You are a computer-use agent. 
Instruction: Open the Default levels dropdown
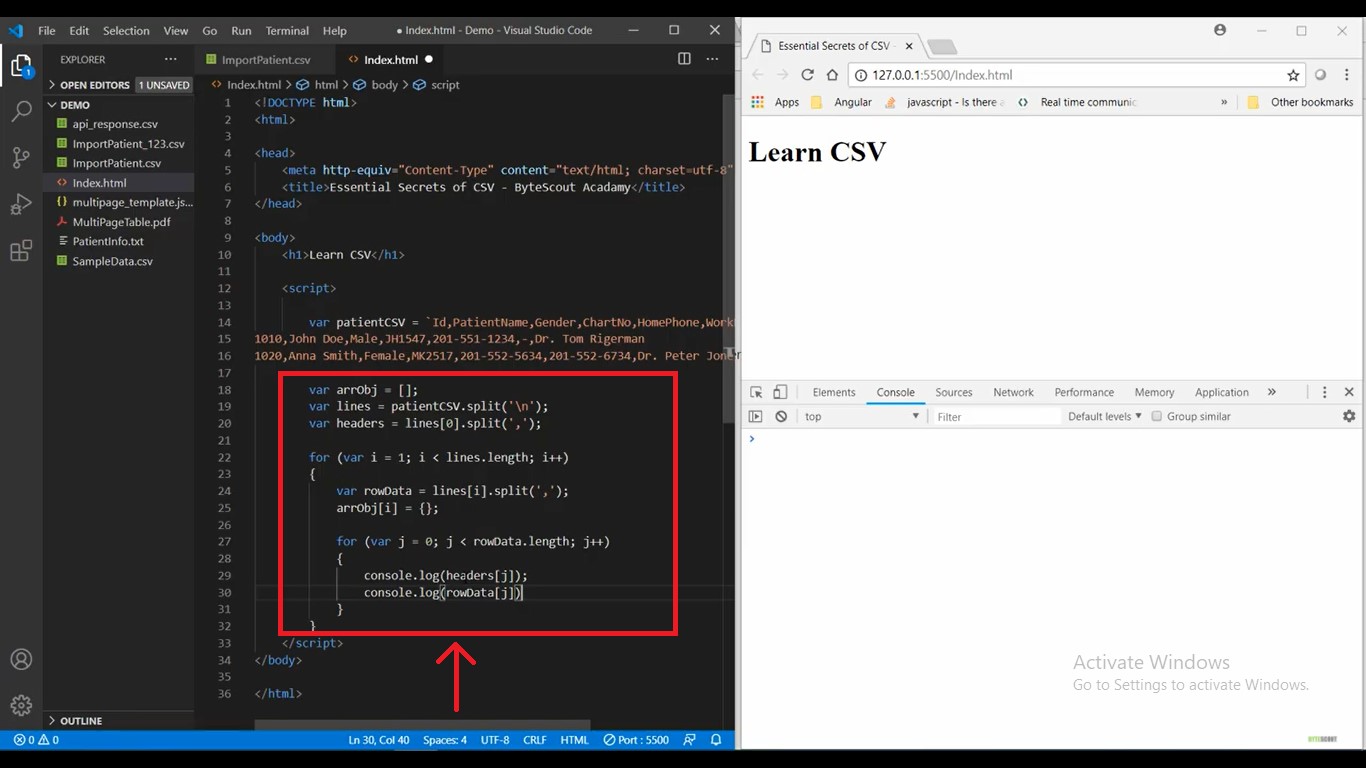(1104, 416)
